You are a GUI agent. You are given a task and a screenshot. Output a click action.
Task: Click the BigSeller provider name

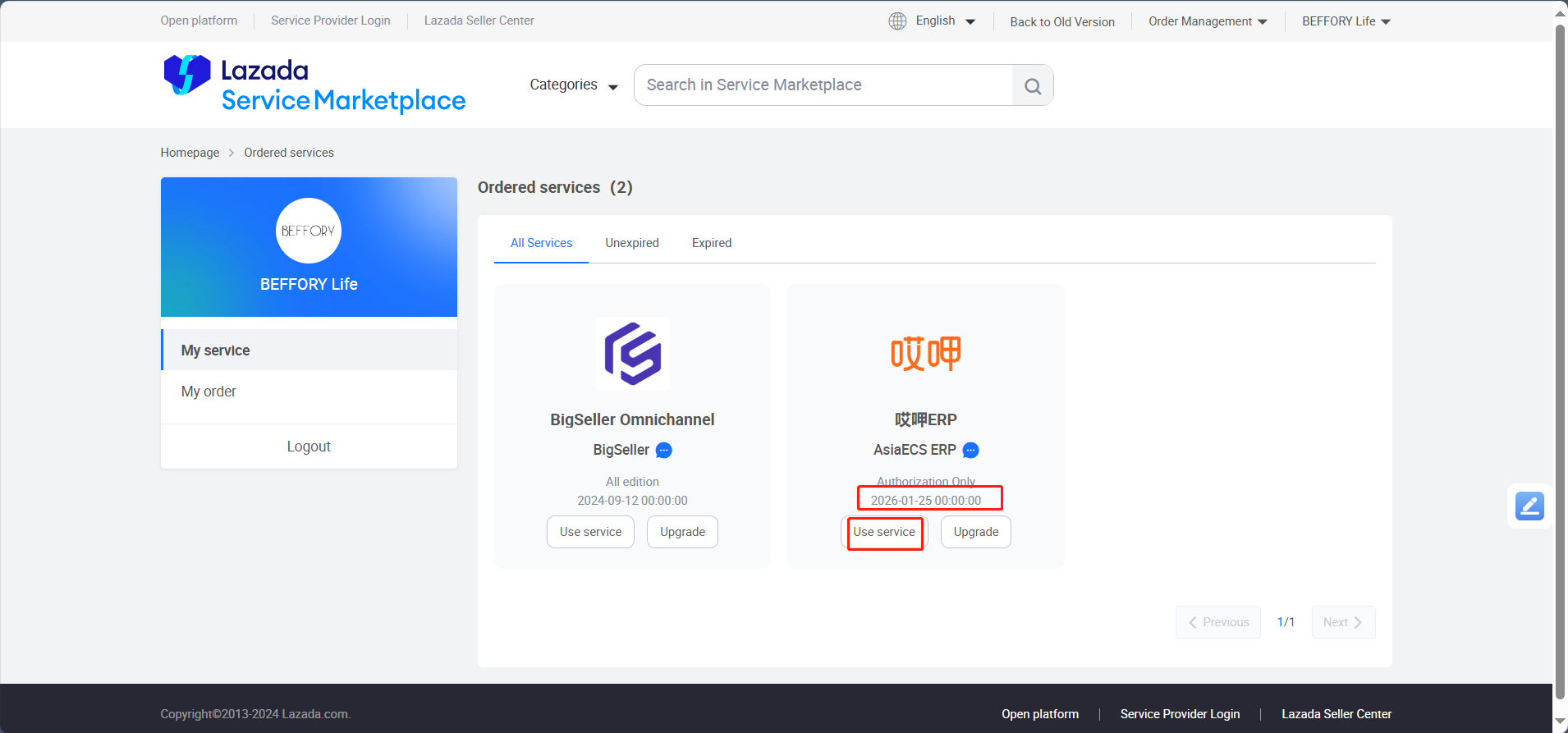point(621,450)
